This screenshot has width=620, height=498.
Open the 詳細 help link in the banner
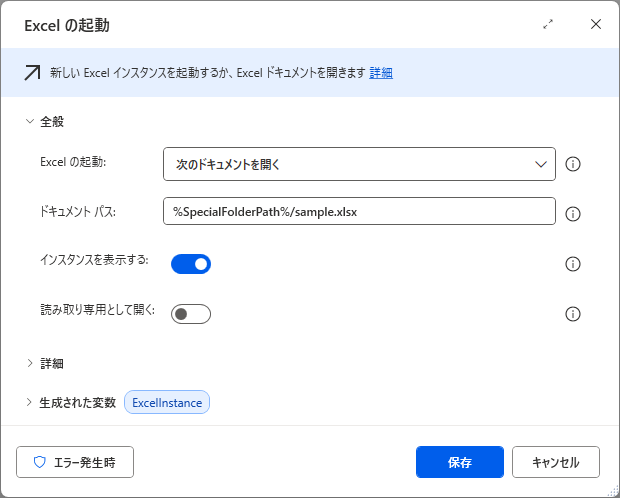coord(381,72)
